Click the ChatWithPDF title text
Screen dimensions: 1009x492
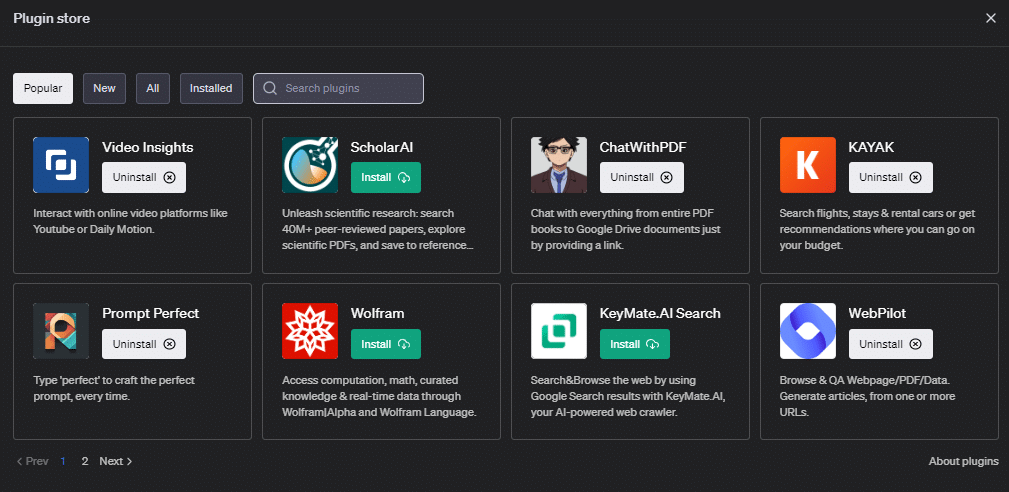[643, 147]
